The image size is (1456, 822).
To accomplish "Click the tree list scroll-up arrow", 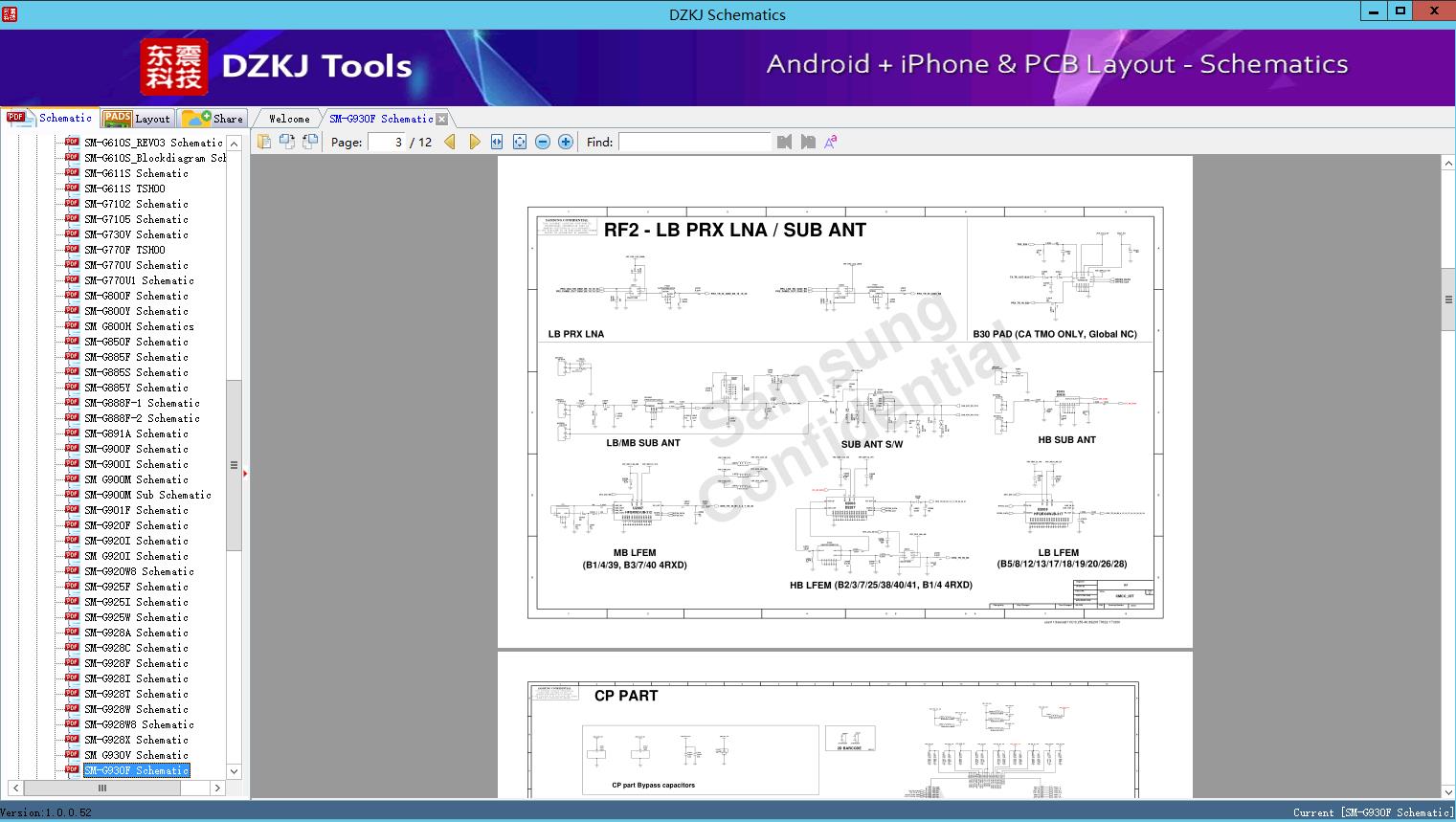I will tap(234, 144).
